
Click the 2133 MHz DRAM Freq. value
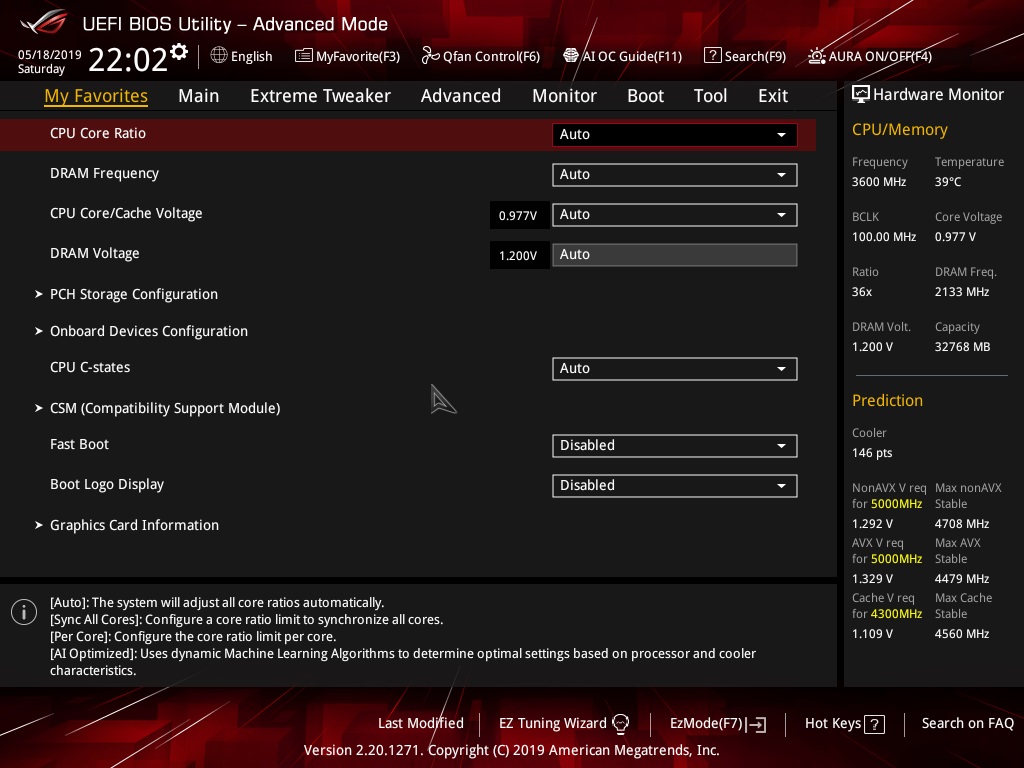[962, 292]
